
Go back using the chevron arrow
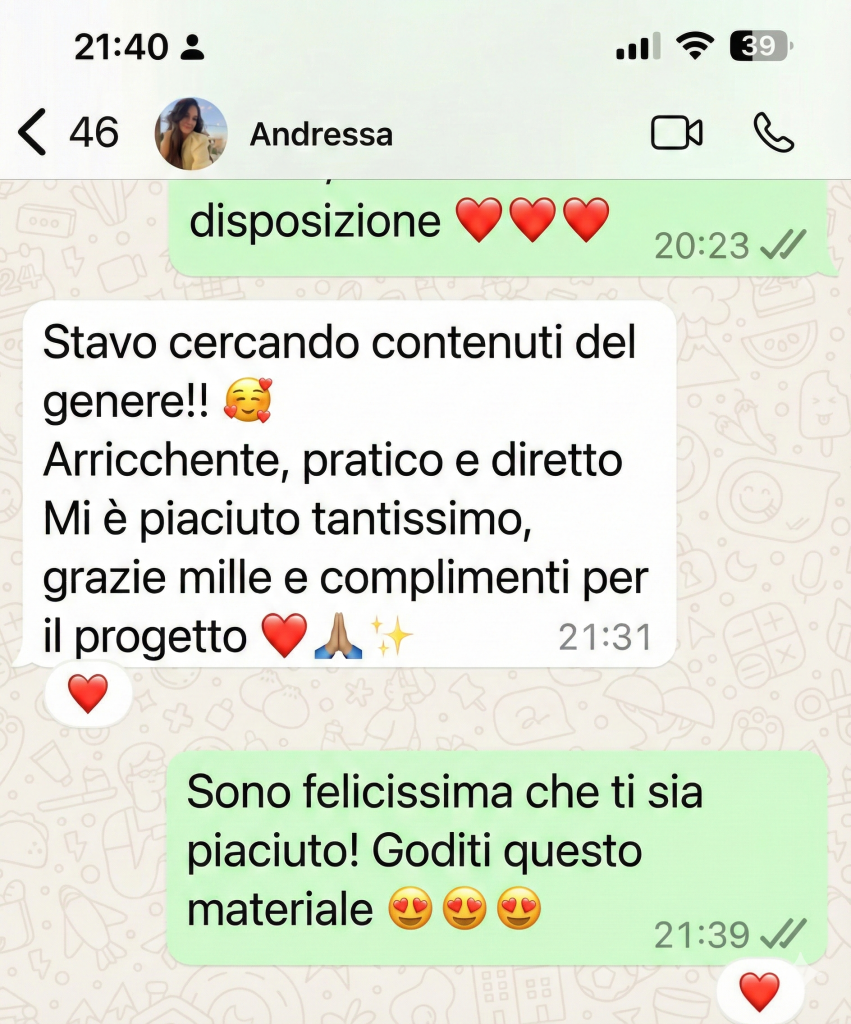[32, 132]
